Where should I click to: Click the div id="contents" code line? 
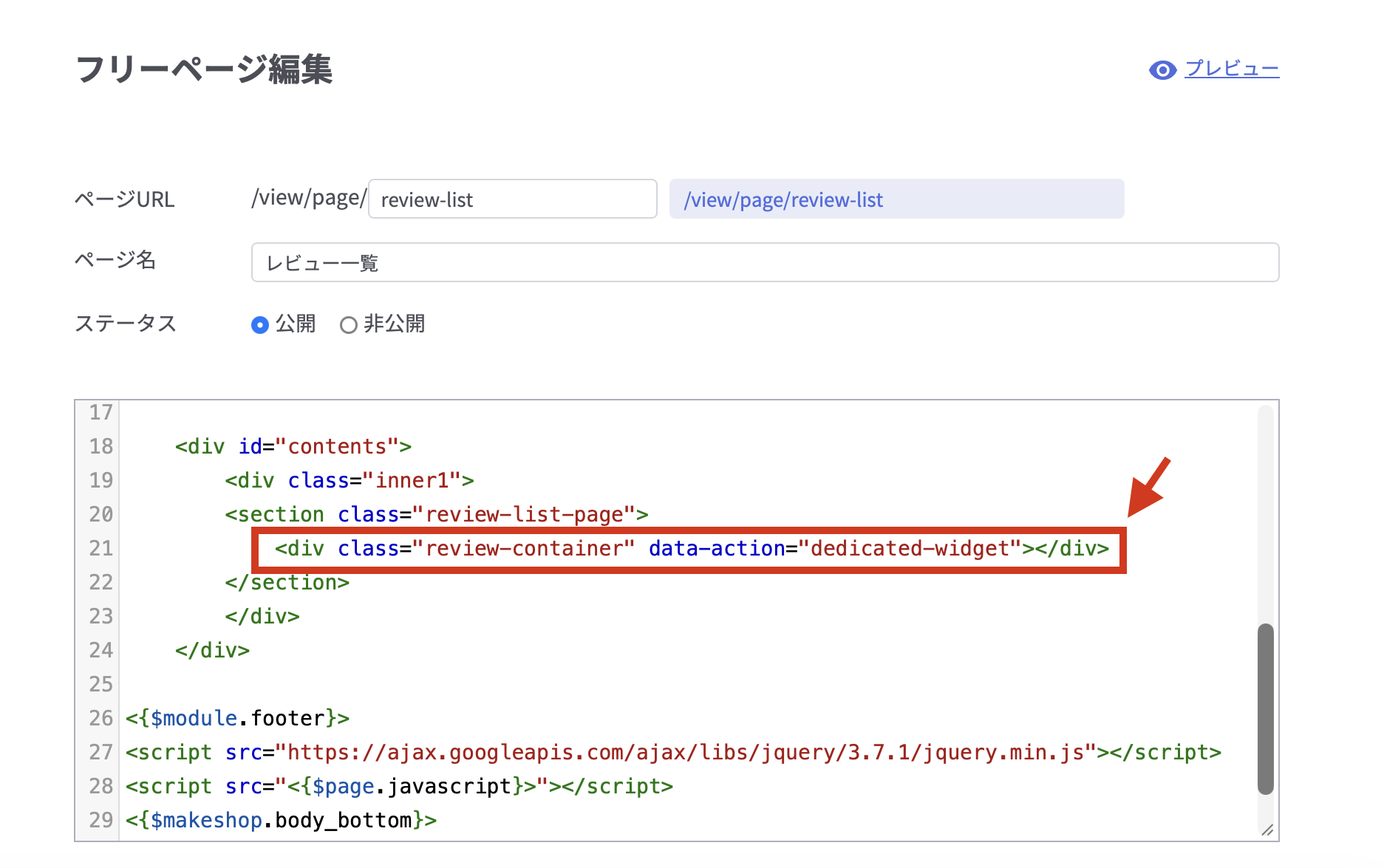[x=293, y=447]
